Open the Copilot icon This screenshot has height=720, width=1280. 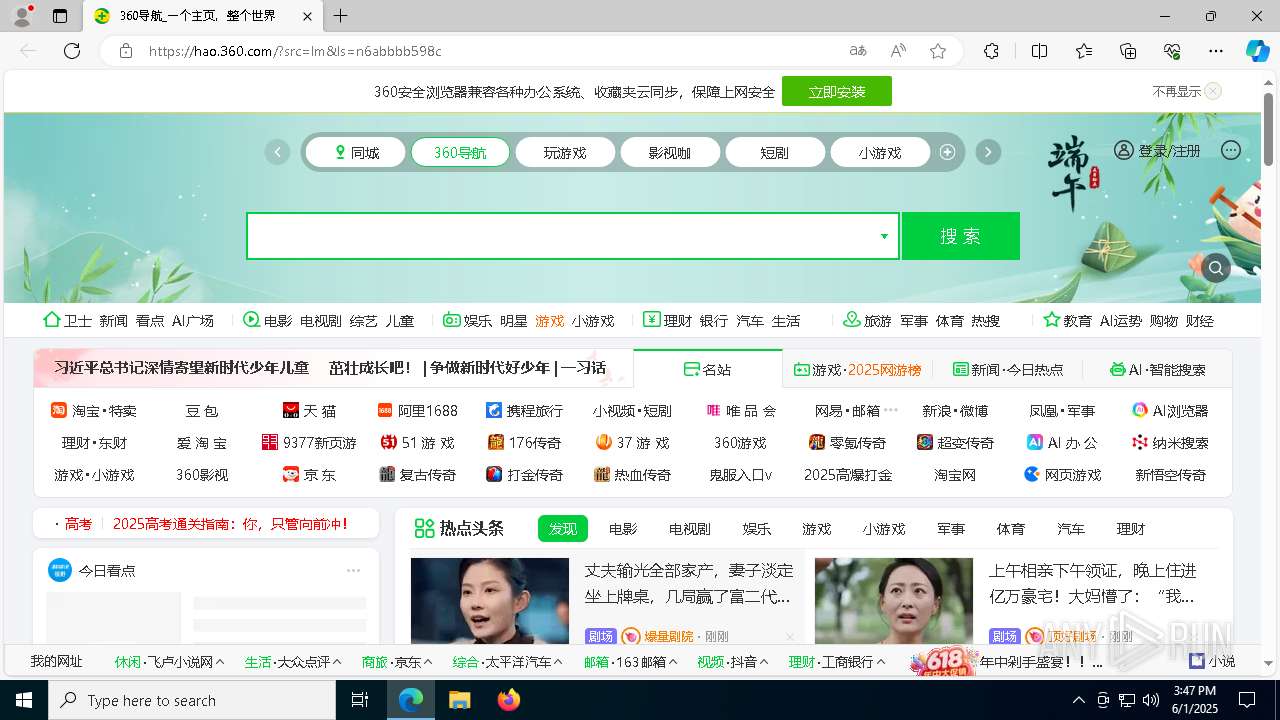(1257, 51)
